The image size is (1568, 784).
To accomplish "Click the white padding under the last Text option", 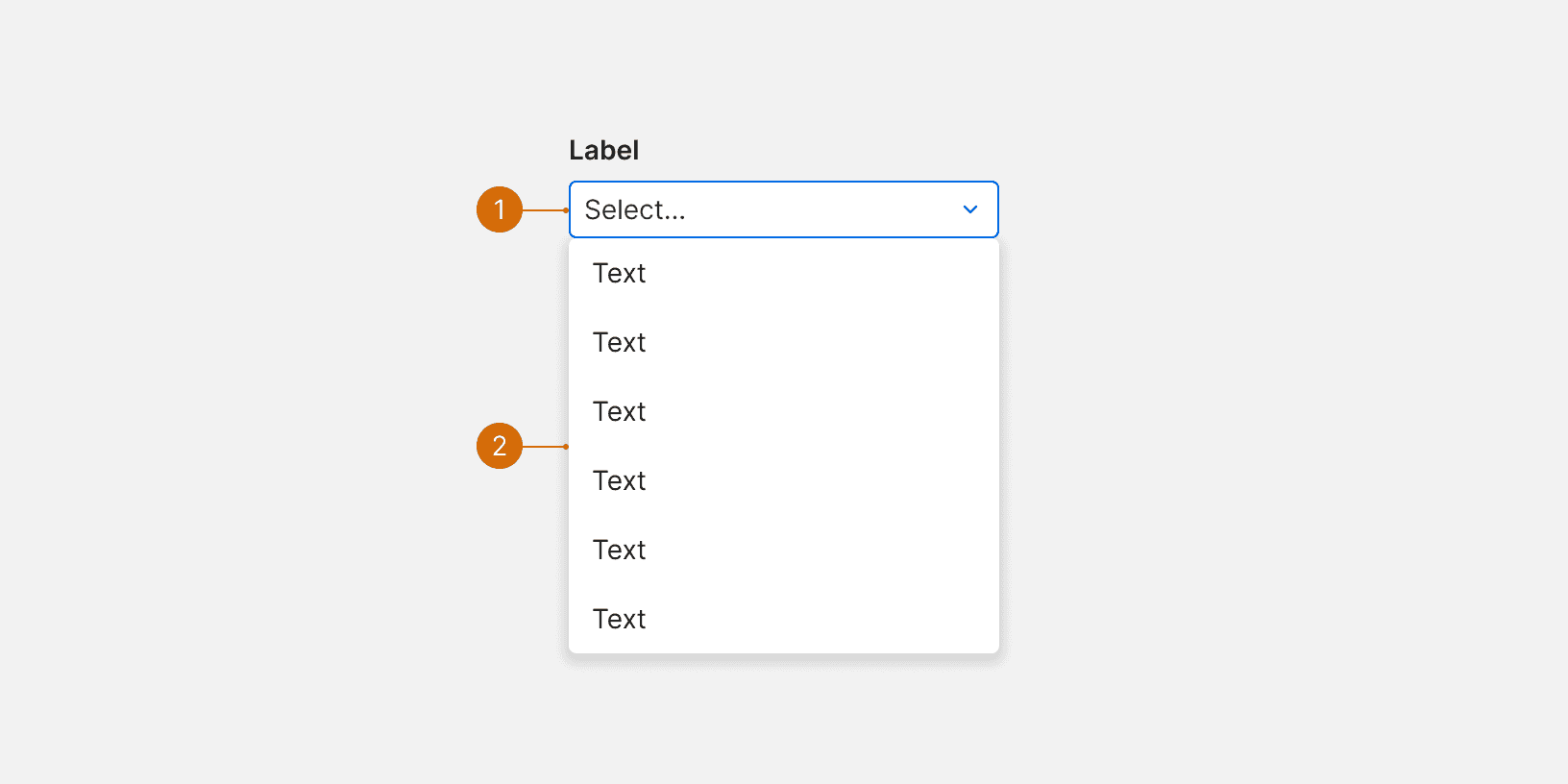I will (784, 647).
